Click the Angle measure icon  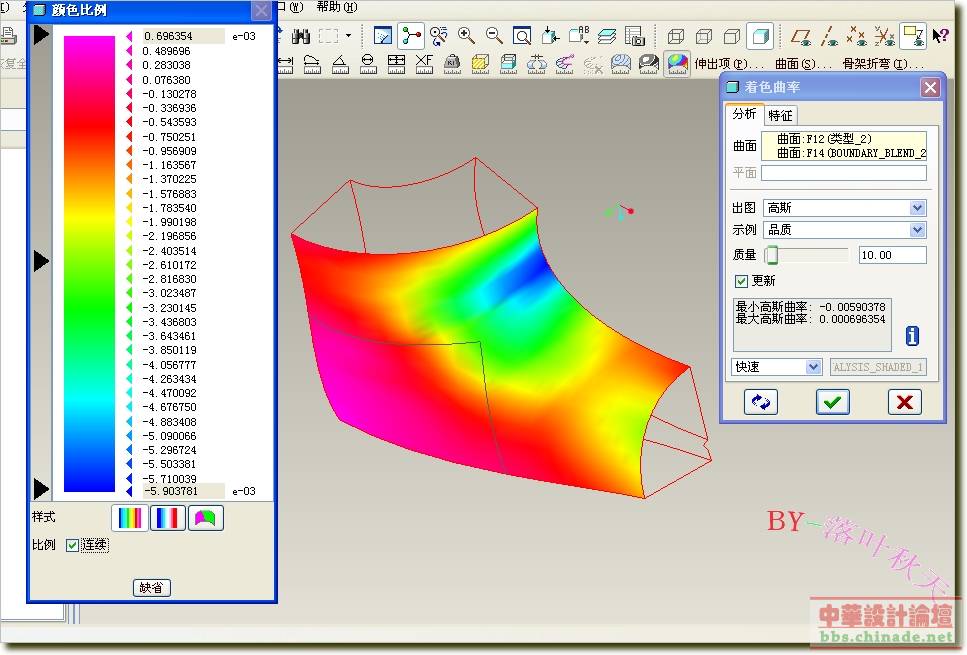tap(340, 64)
